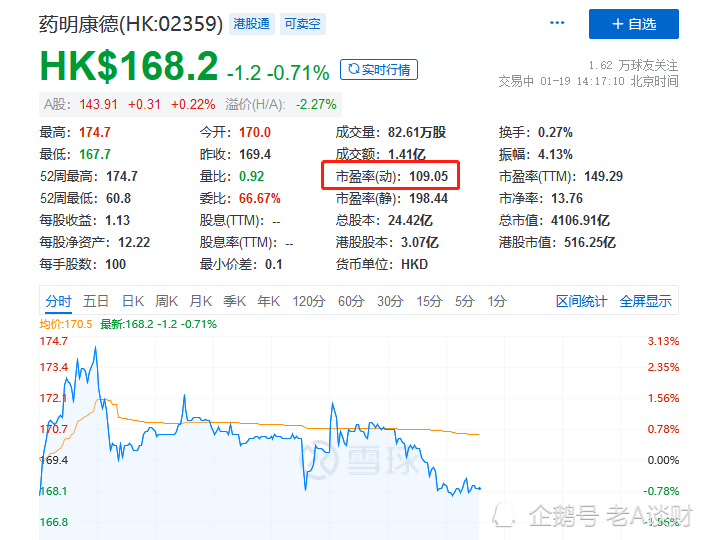
Task: Click the 3.13% axis label
Action: pyautogui.click(x=663, y=341)
